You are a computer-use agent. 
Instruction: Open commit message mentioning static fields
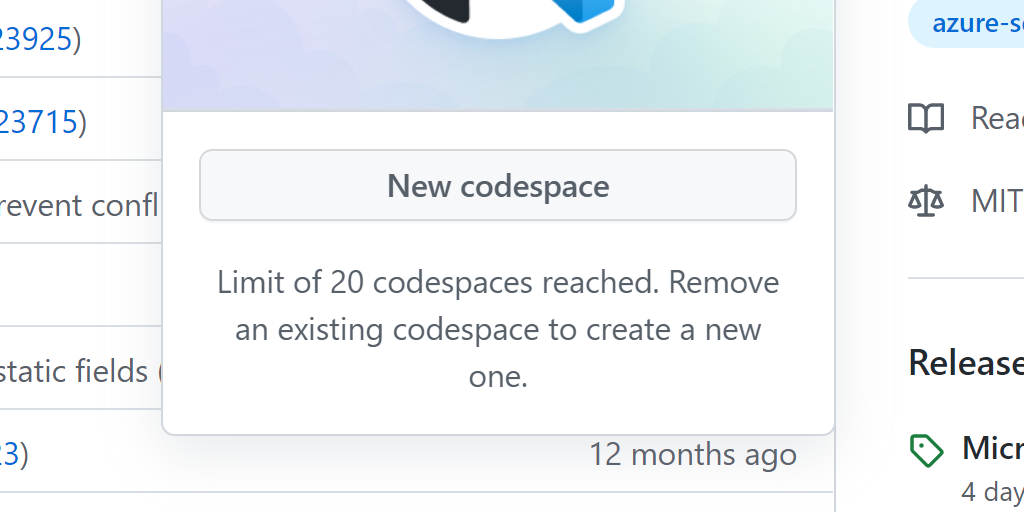point(74,371)
